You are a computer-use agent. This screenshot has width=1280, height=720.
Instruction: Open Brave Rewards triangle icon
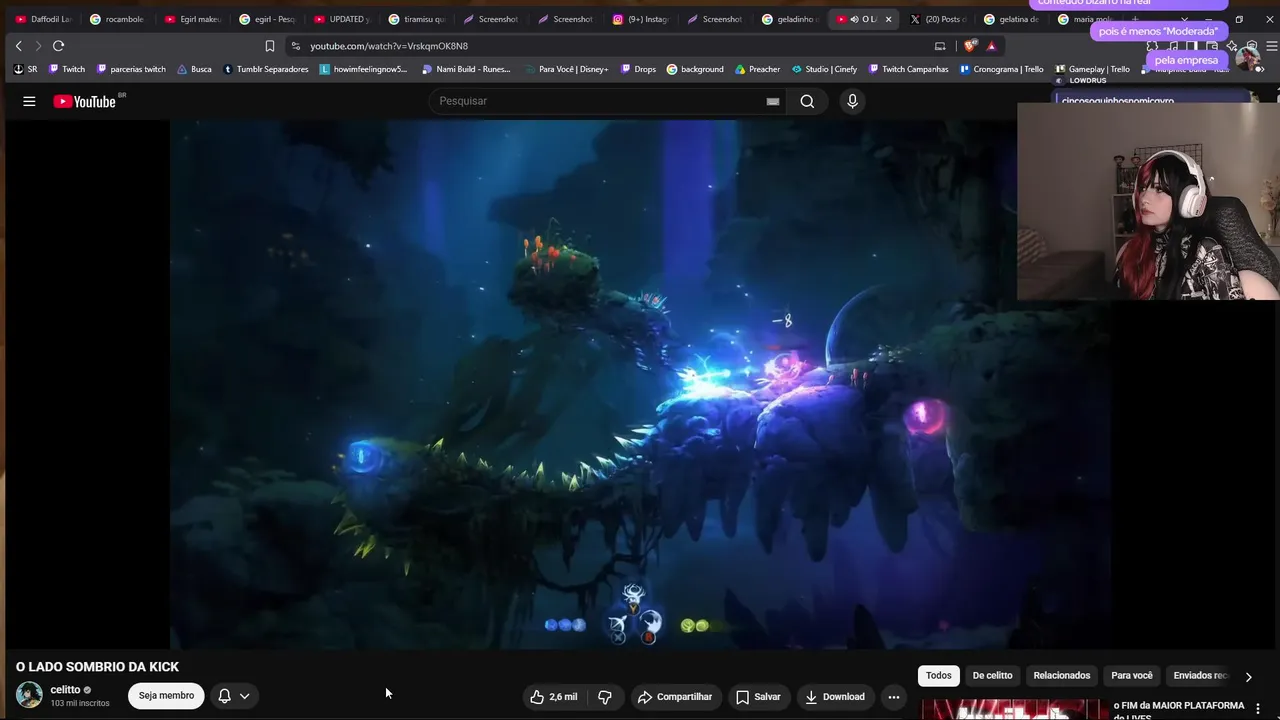coord(991,46)
